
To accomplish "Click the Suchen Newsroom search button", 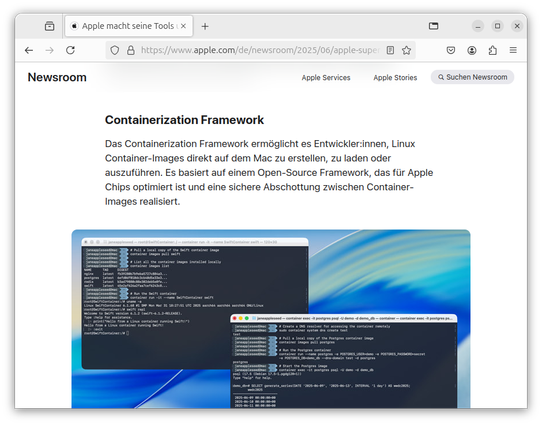I will [472, 77].
